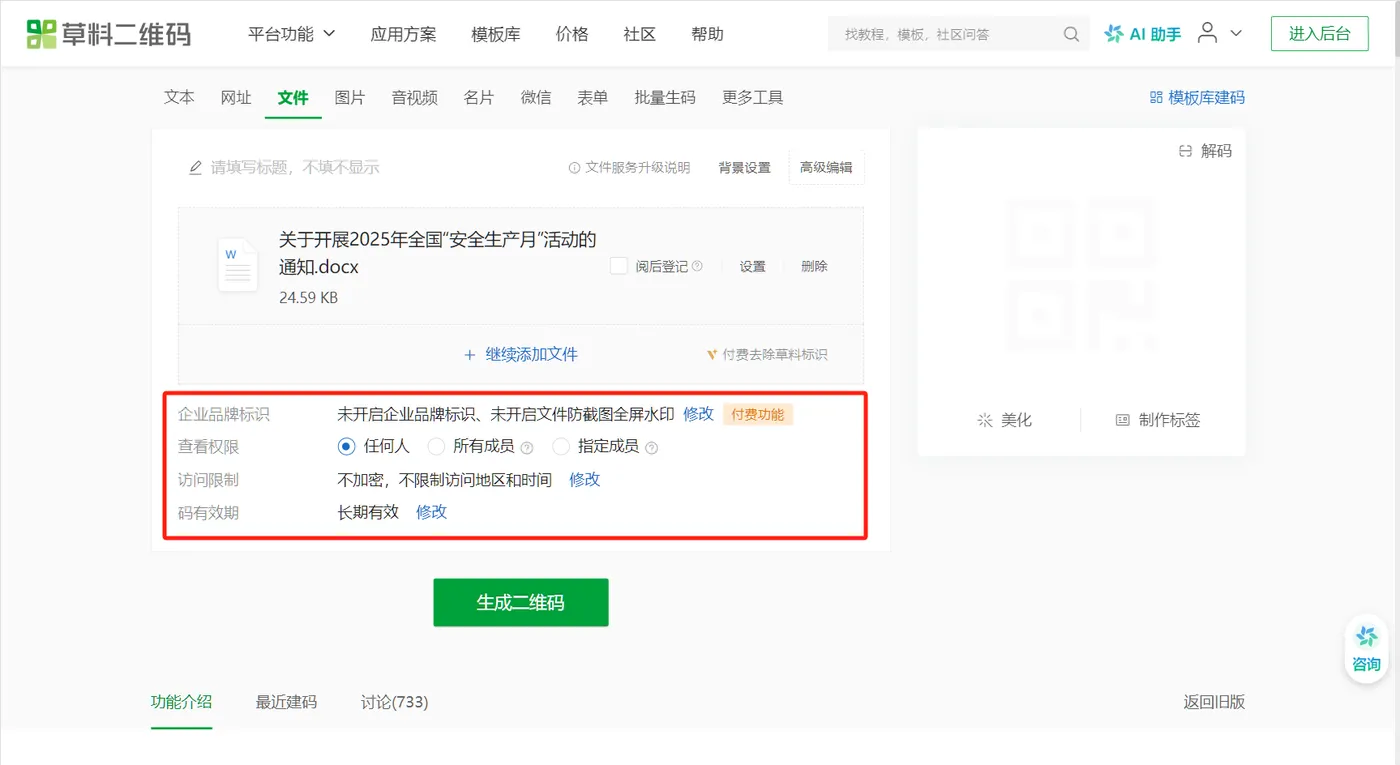Switch to the 图片 tab
The height and width of the screenshot is (765, 1400).
[350, 97]
